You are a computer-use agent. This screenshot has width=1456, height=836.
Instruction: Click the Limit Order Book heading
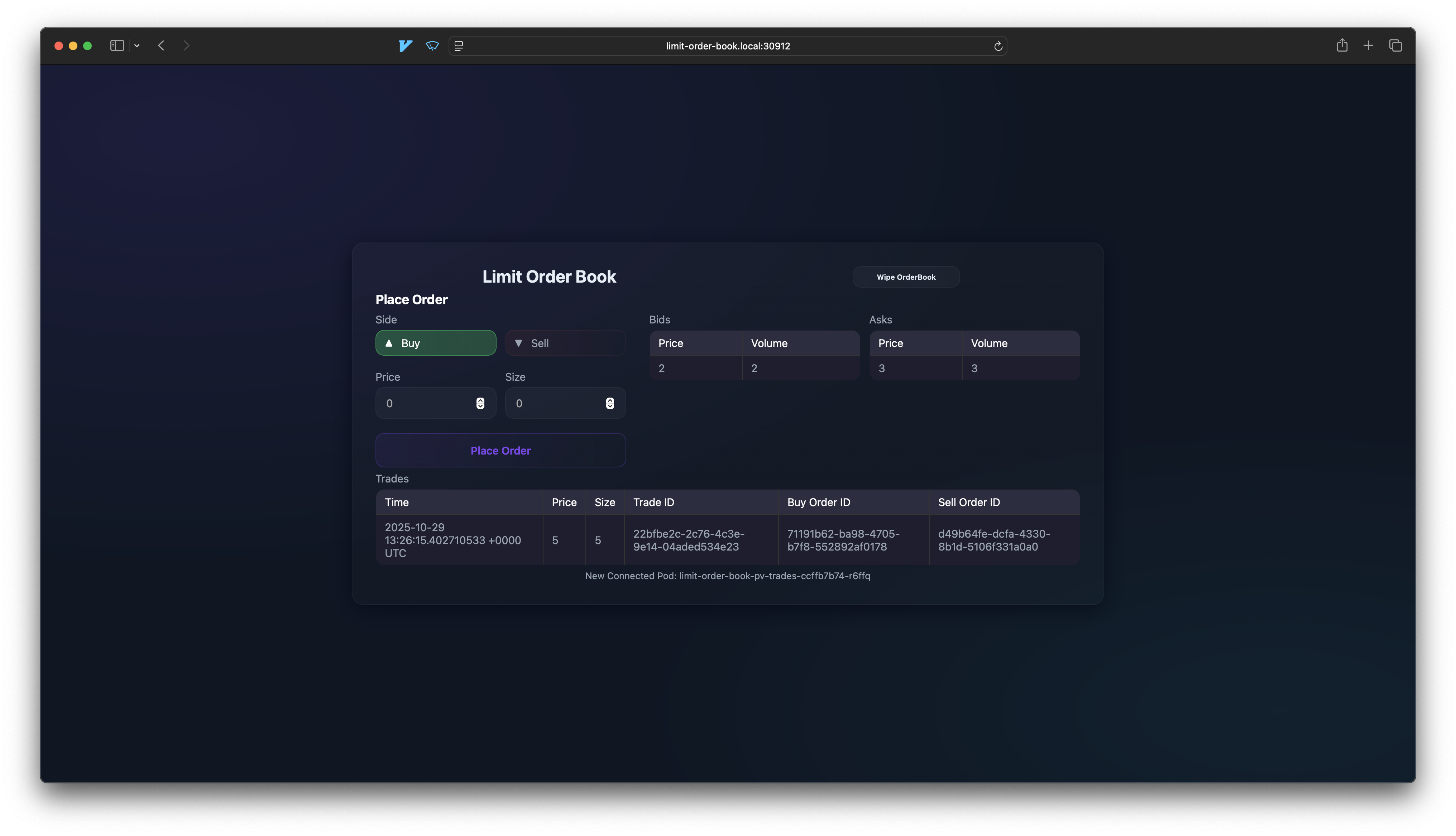(549, 276)
